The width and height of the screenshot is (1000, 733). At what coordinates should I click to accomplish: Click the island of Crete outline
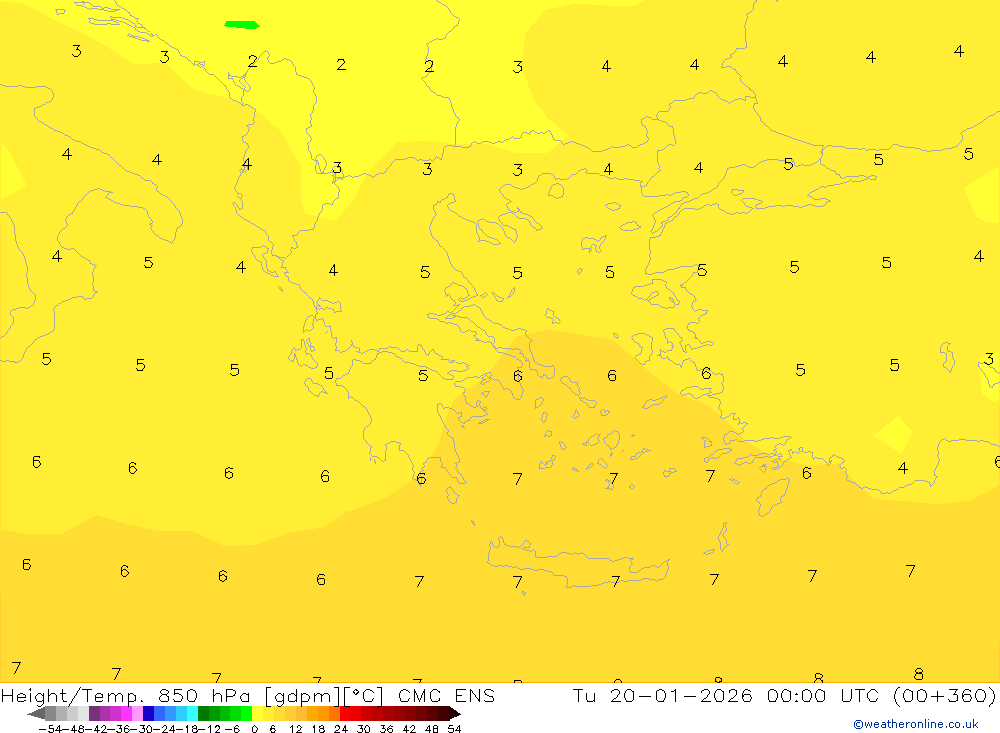point(577,563)
